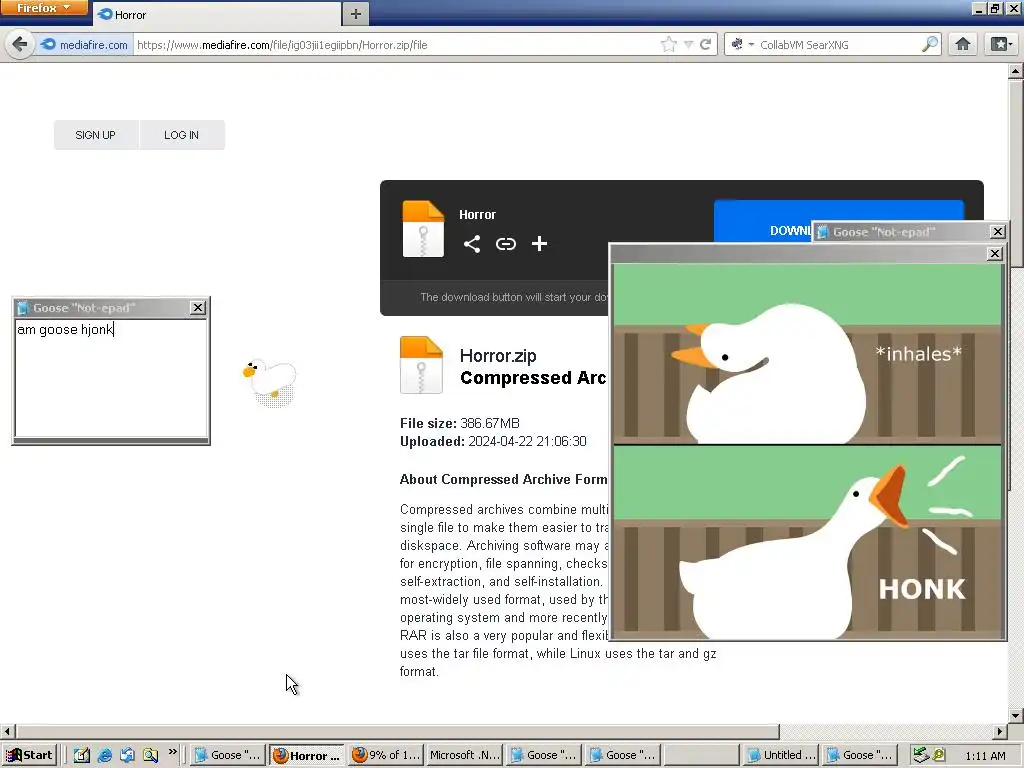Click the mediafire.com site identity badge
The height and width of the screenshot is (768, 1024).
84,44
